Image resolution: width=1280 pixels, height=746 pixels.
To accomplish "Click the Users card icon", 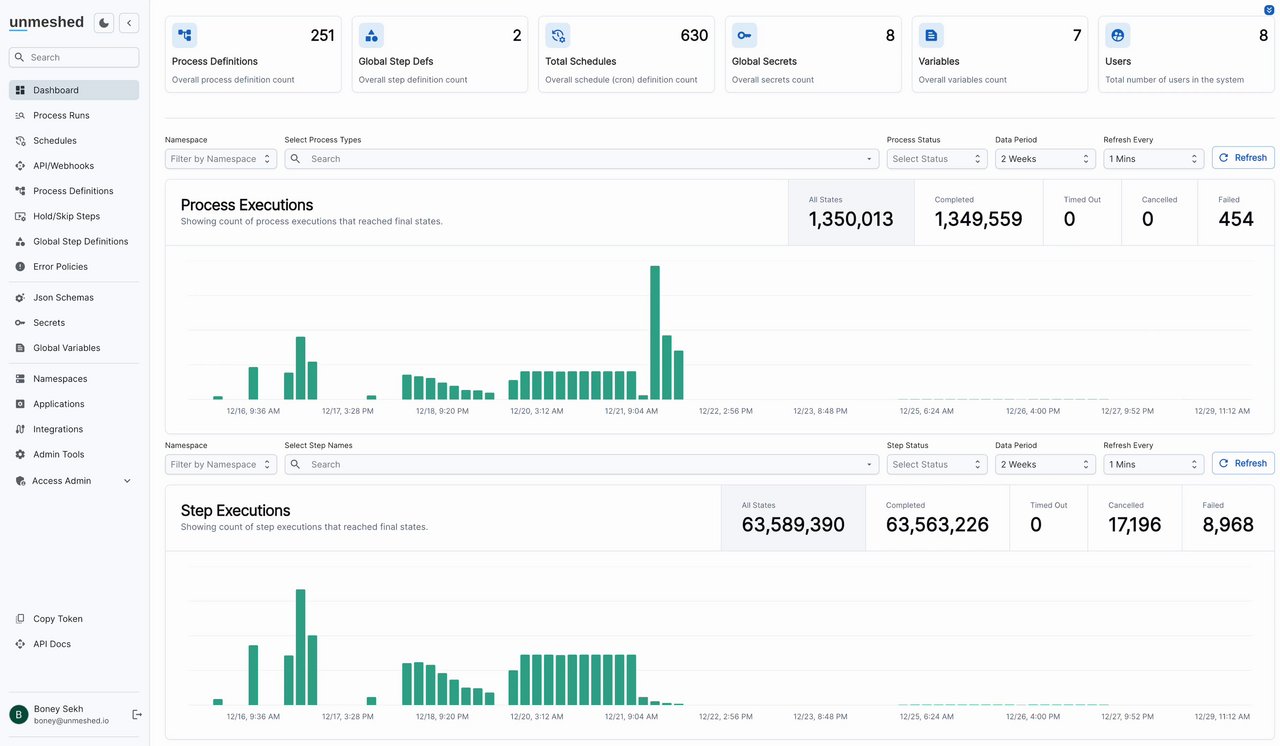I will pos(1118,36).
